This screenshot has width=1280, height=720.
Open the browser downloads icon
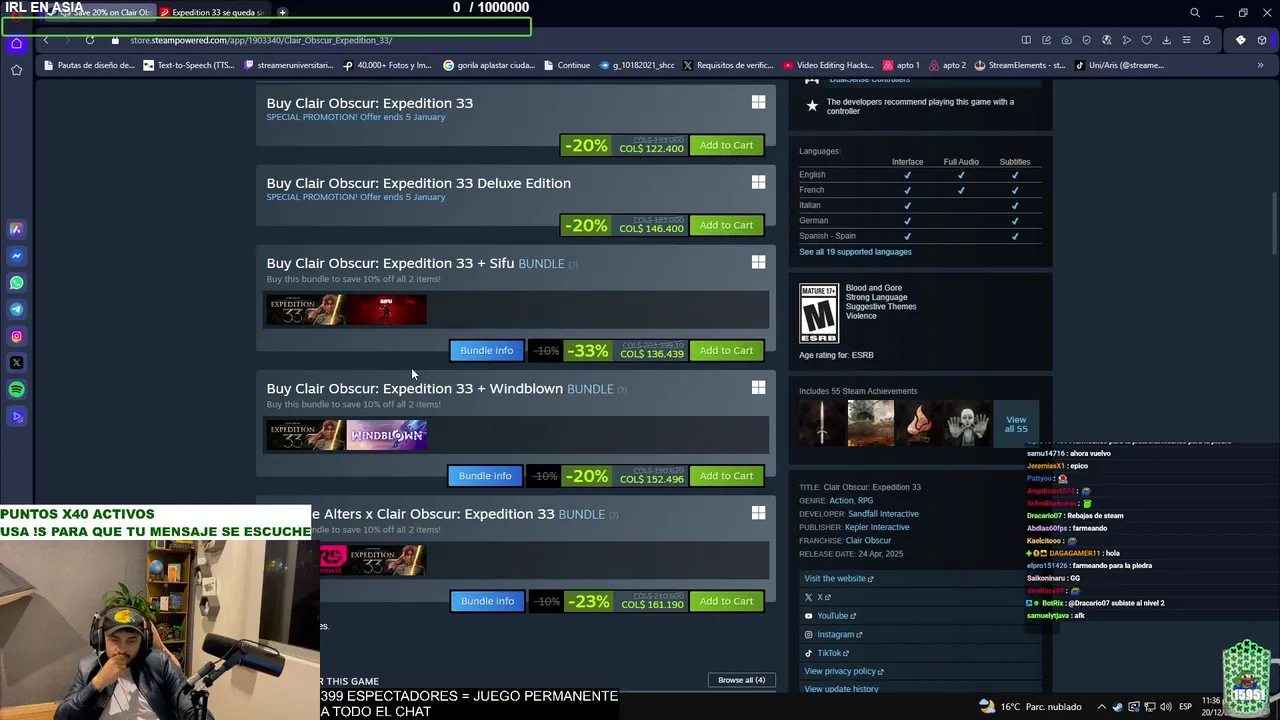1166,40
